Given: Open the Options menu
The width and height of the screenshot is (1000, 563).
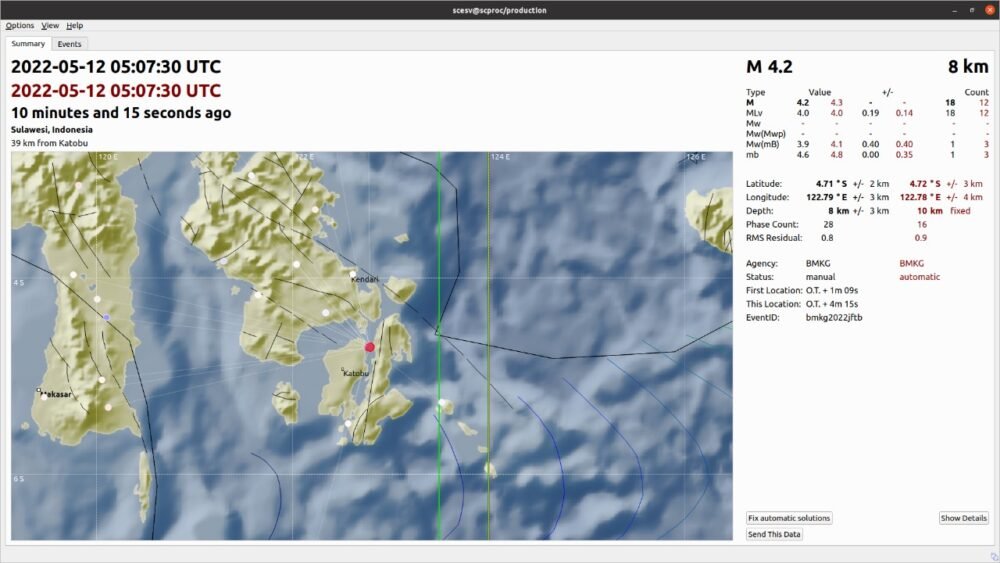Looking at the screenshot, I should pos(20,26).
